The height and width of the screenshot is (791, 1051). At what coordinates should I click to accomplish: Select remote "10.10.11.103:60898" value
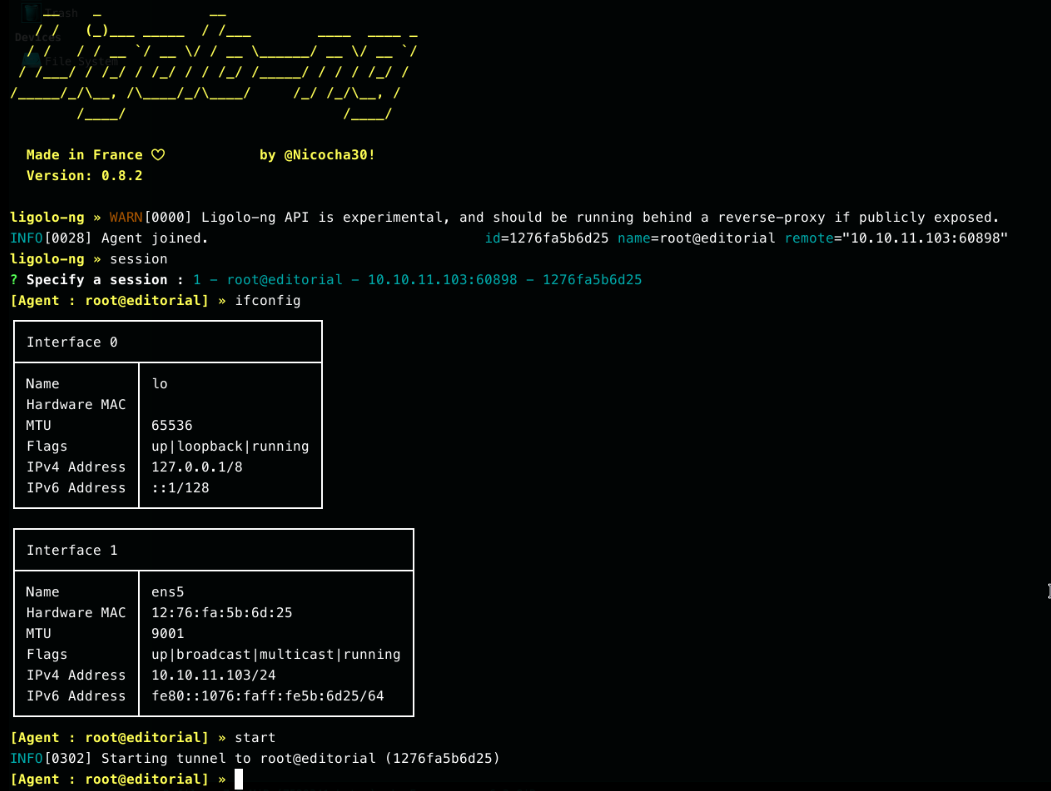(896, 238)
